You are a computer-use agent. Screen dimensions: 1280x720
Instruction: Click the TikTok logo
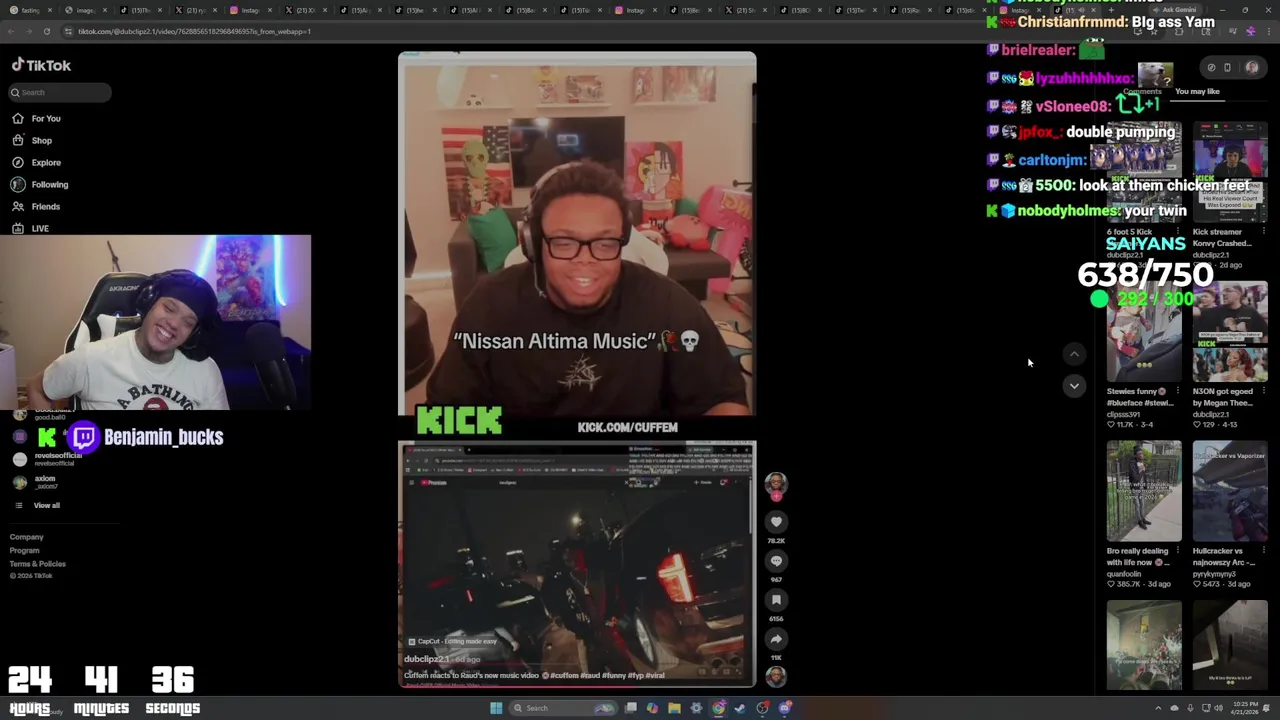[x=41, y=65]
